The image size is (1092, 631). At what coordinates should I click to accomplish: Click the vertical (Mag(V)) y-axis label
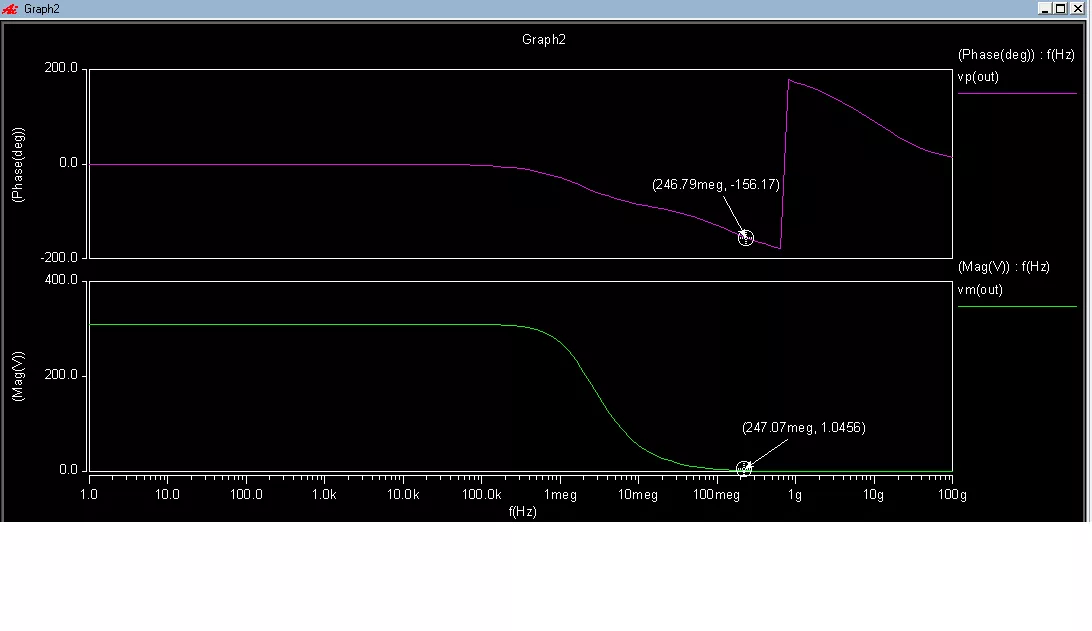18,376
